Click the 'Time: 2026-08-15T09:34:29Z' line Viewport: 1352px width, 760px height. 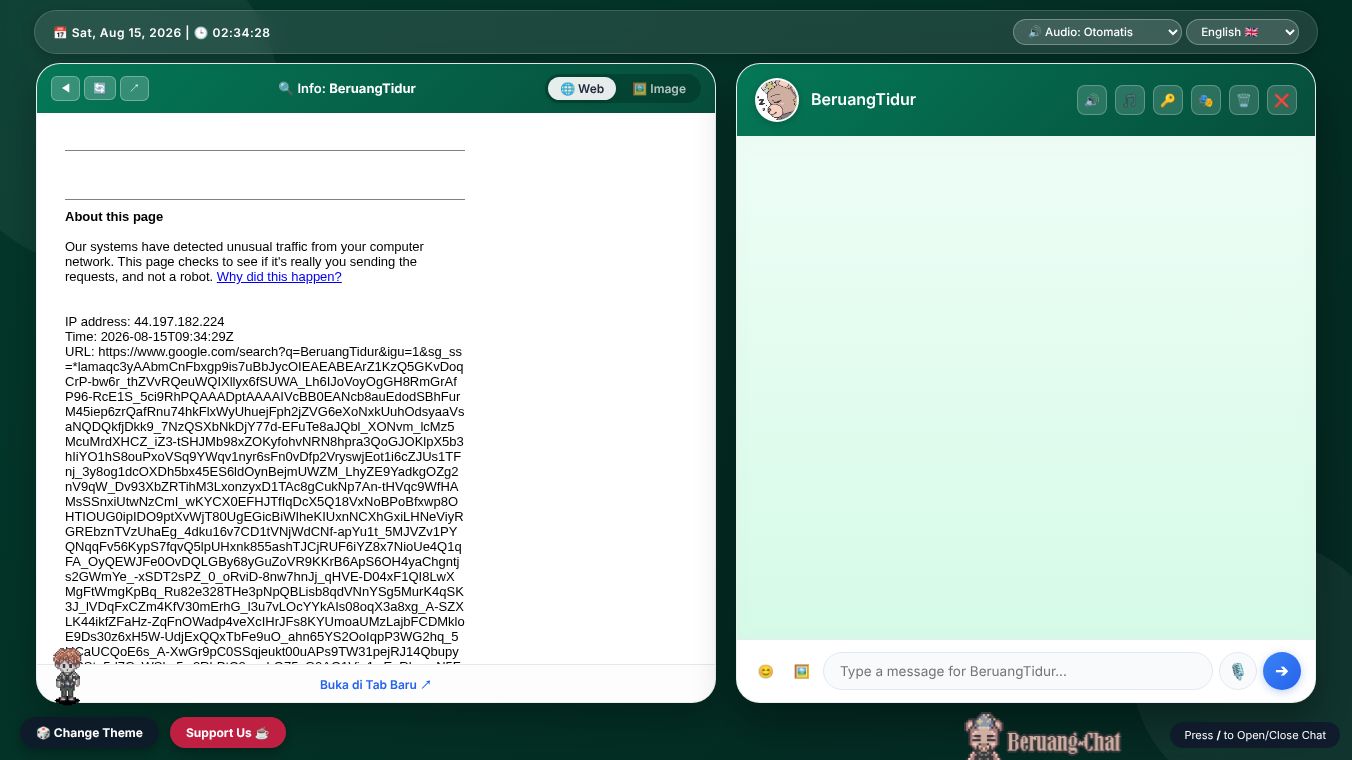point(149,337)
